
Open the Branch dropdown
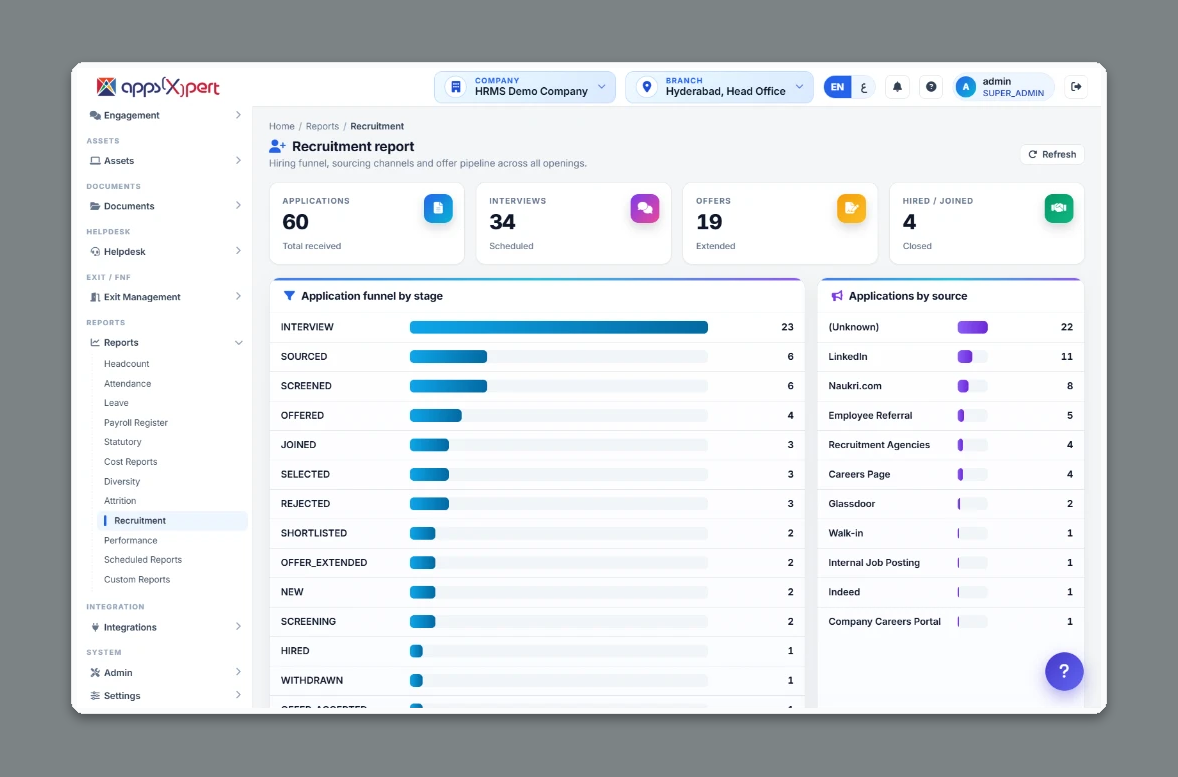click(719, 87)
